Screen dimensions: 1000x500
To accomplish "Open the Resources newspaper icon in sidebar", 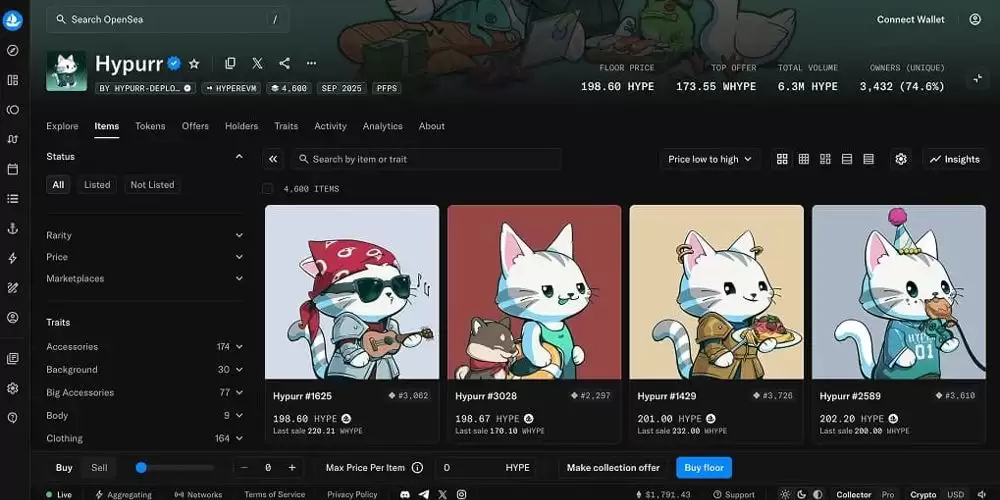I will click(12, 358).
